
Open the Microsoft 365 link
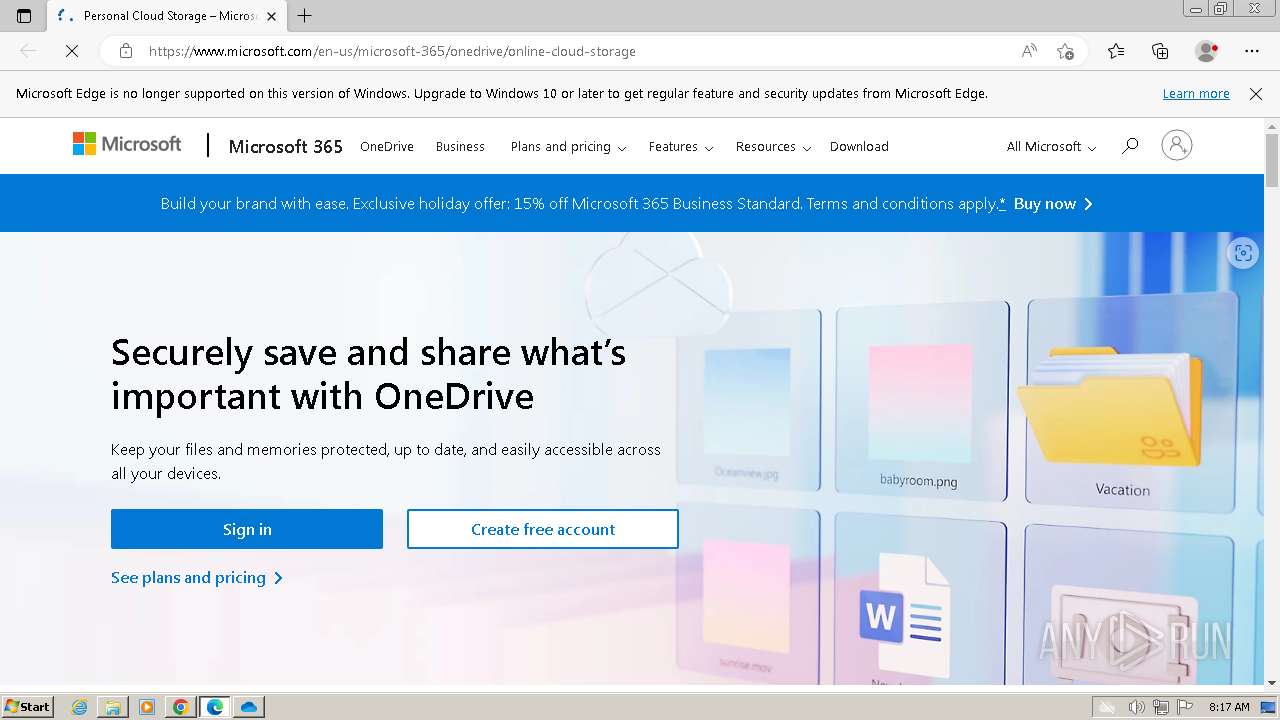[x=286, y=146]
